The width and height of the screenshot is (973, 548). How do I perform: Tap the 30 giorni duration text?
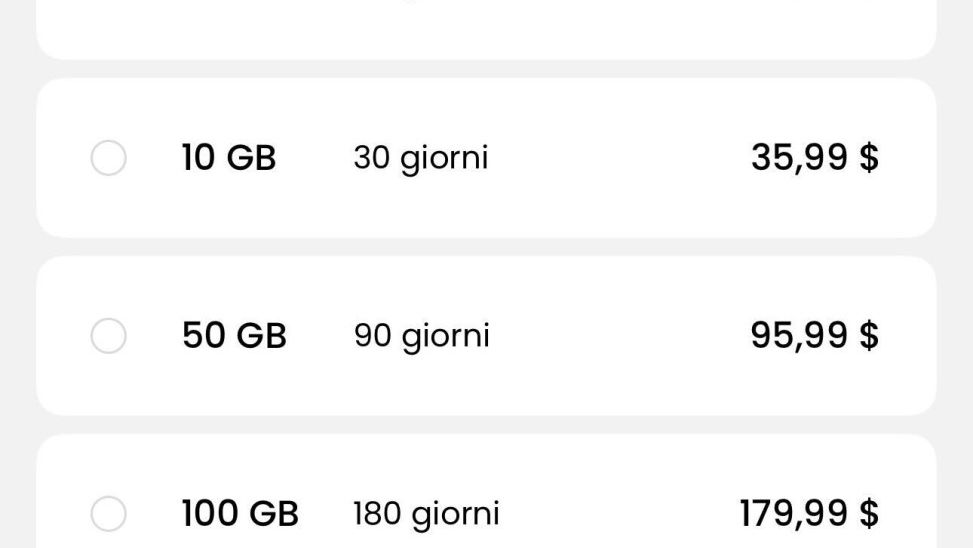point(420,158)
